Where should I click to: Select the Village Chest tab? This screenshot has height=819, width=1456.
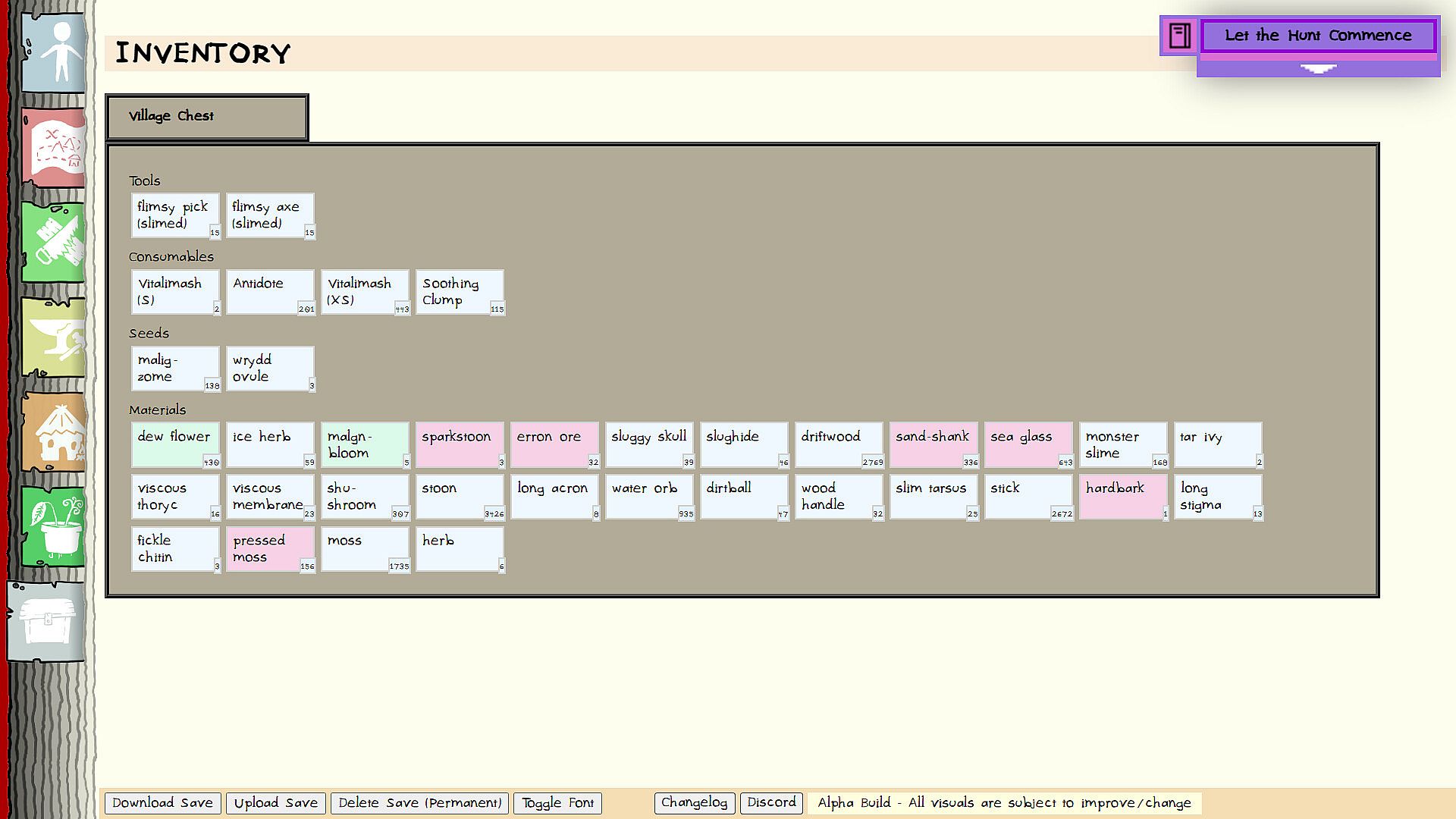coord(206,117)
